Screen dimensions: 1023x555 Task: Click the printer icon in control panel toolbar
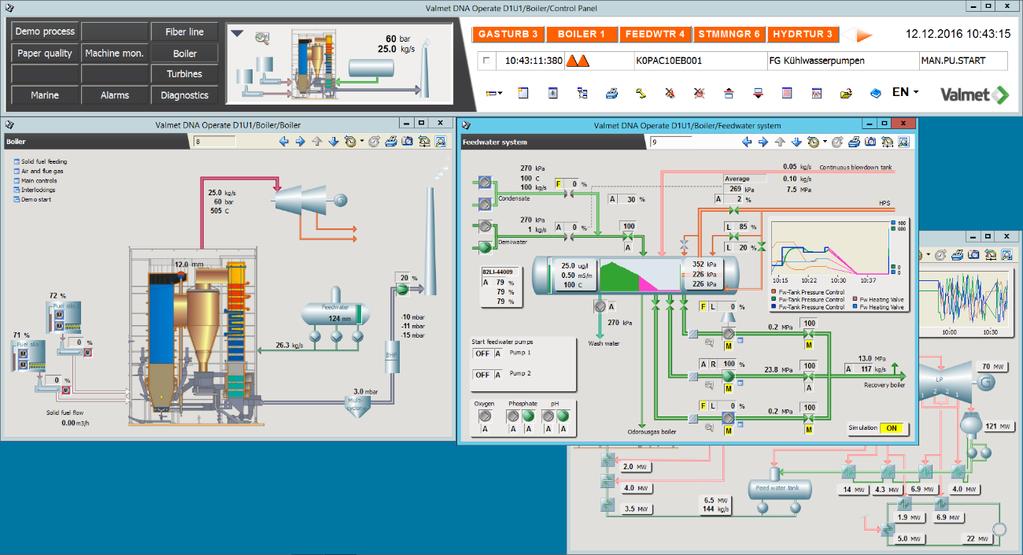(611, 93)
